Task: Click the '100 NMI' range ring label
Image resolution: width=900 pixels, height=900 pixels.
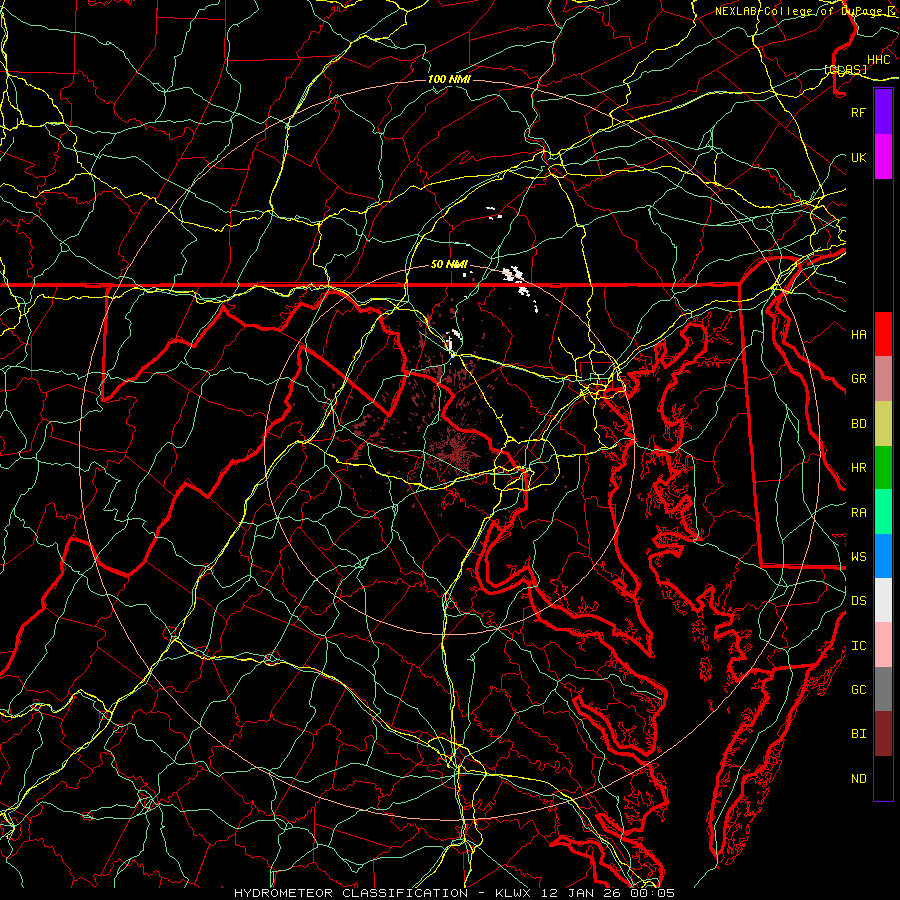Action: click(x=449, y=79)
